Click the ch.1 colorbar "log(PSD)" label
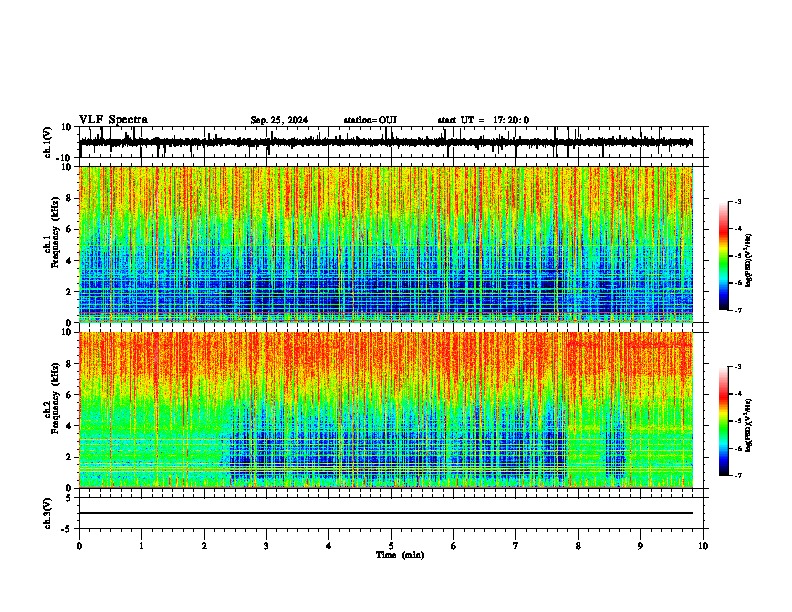 (749, 260)
